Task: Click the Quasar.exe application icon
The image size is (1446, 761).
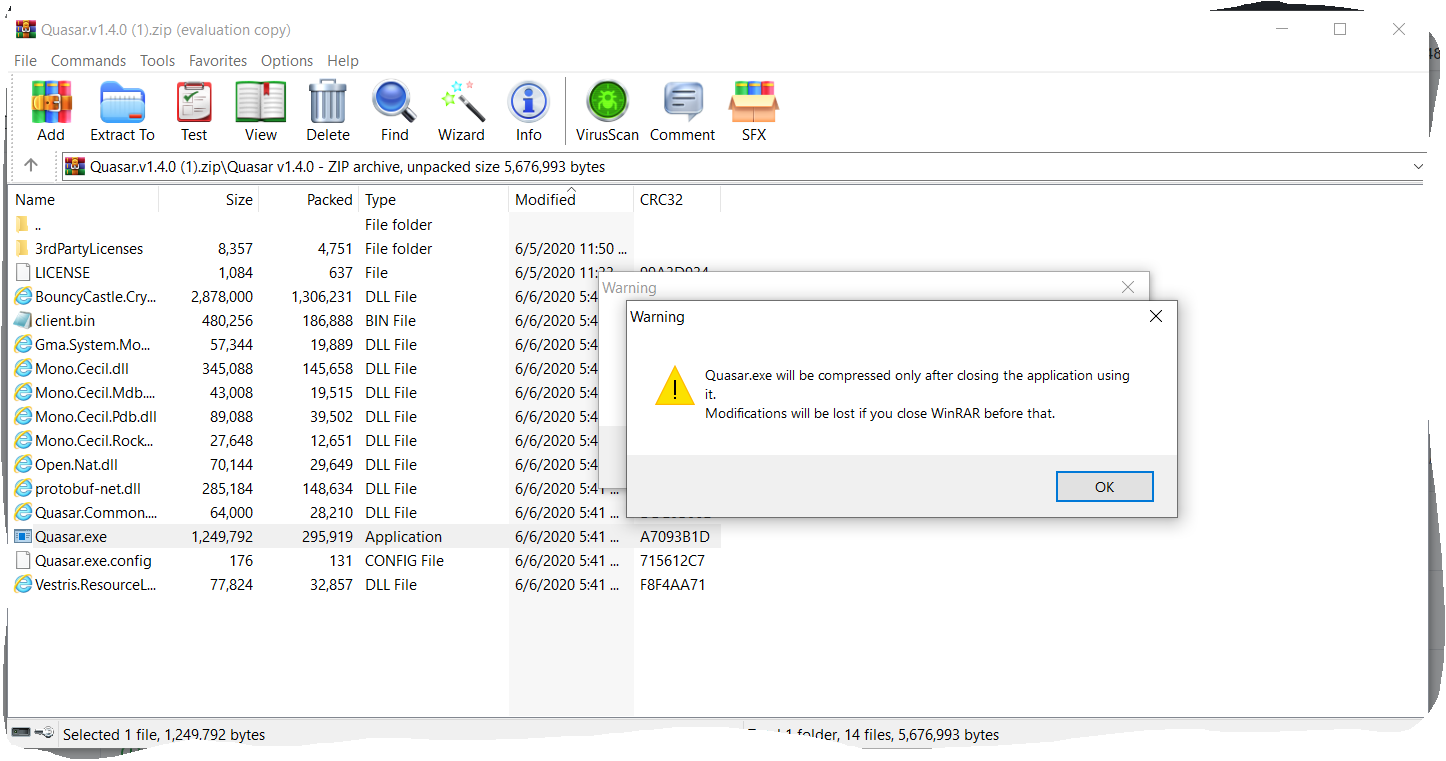Action: 23,537
